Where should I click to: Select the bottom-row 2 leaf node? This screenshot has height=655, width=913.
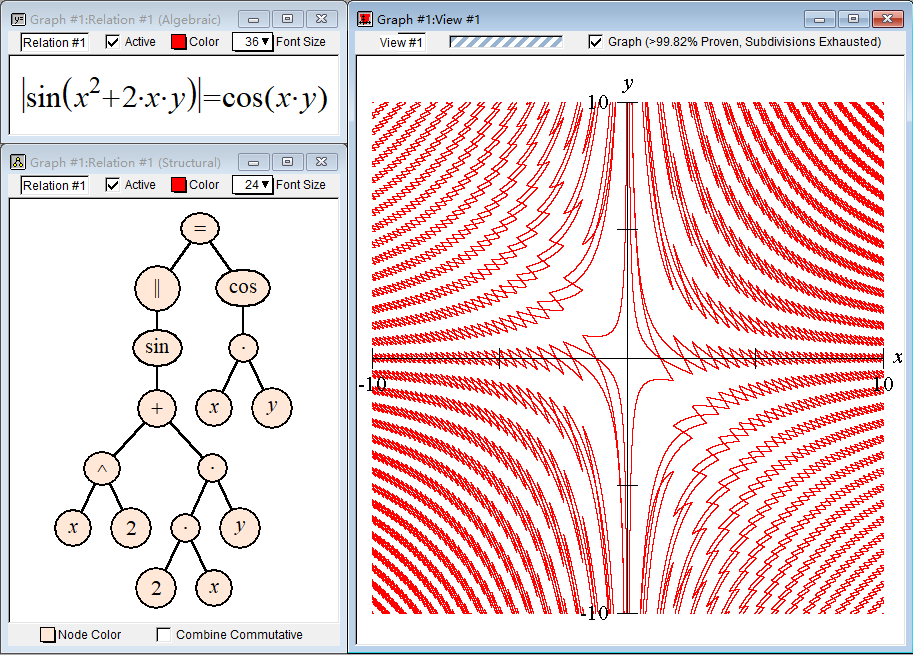tap(156, 587)
